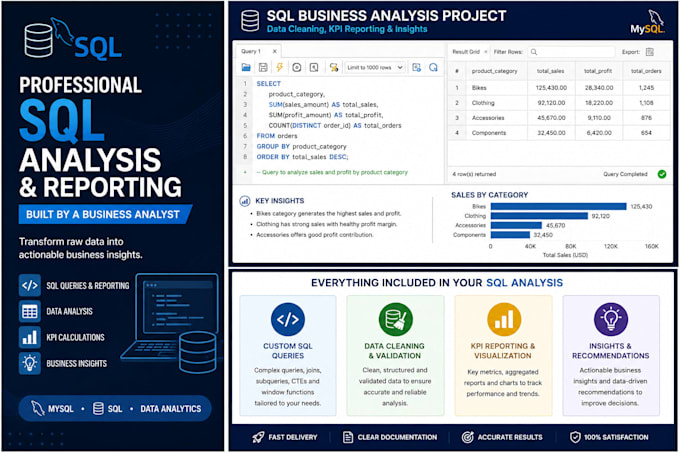Click the chart icon beside KEY INSIGHTS

click(245, 201)
